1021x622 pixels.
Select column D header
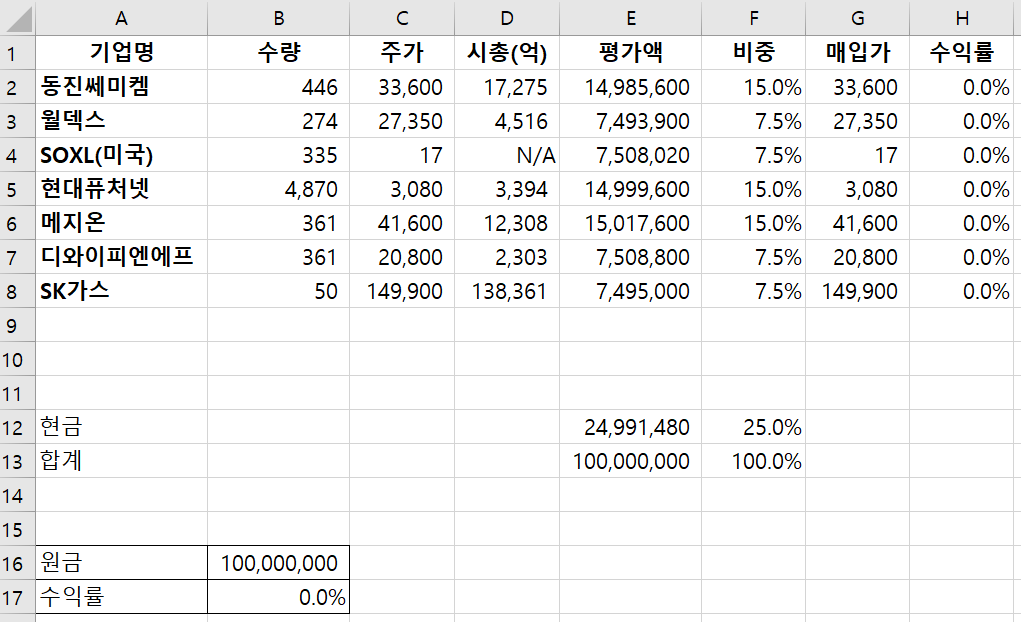coord(507,18)
